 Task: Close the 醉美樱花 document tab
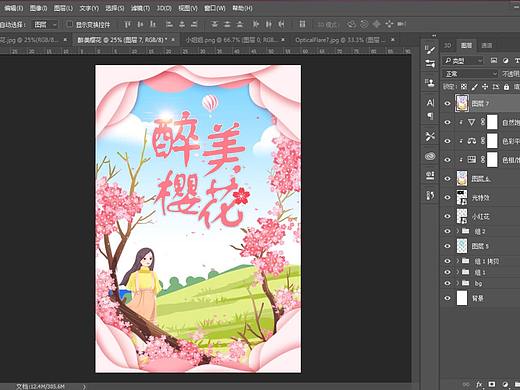[173, 40]
